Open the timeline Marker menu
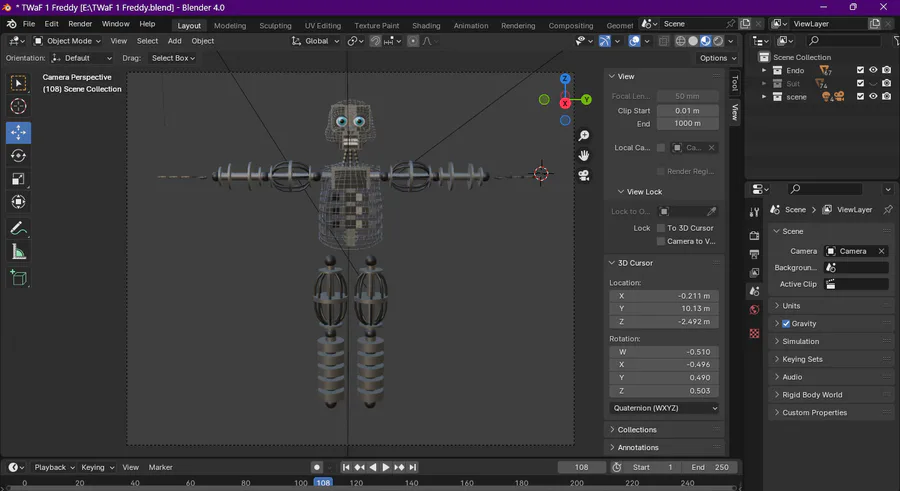The width and height of the screenshot is (900, 491). coord(161,467)
